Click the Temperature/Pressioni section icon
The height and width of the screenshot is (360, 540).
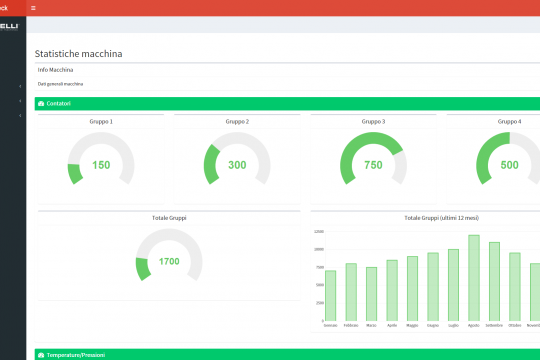(x=41, y=355)
